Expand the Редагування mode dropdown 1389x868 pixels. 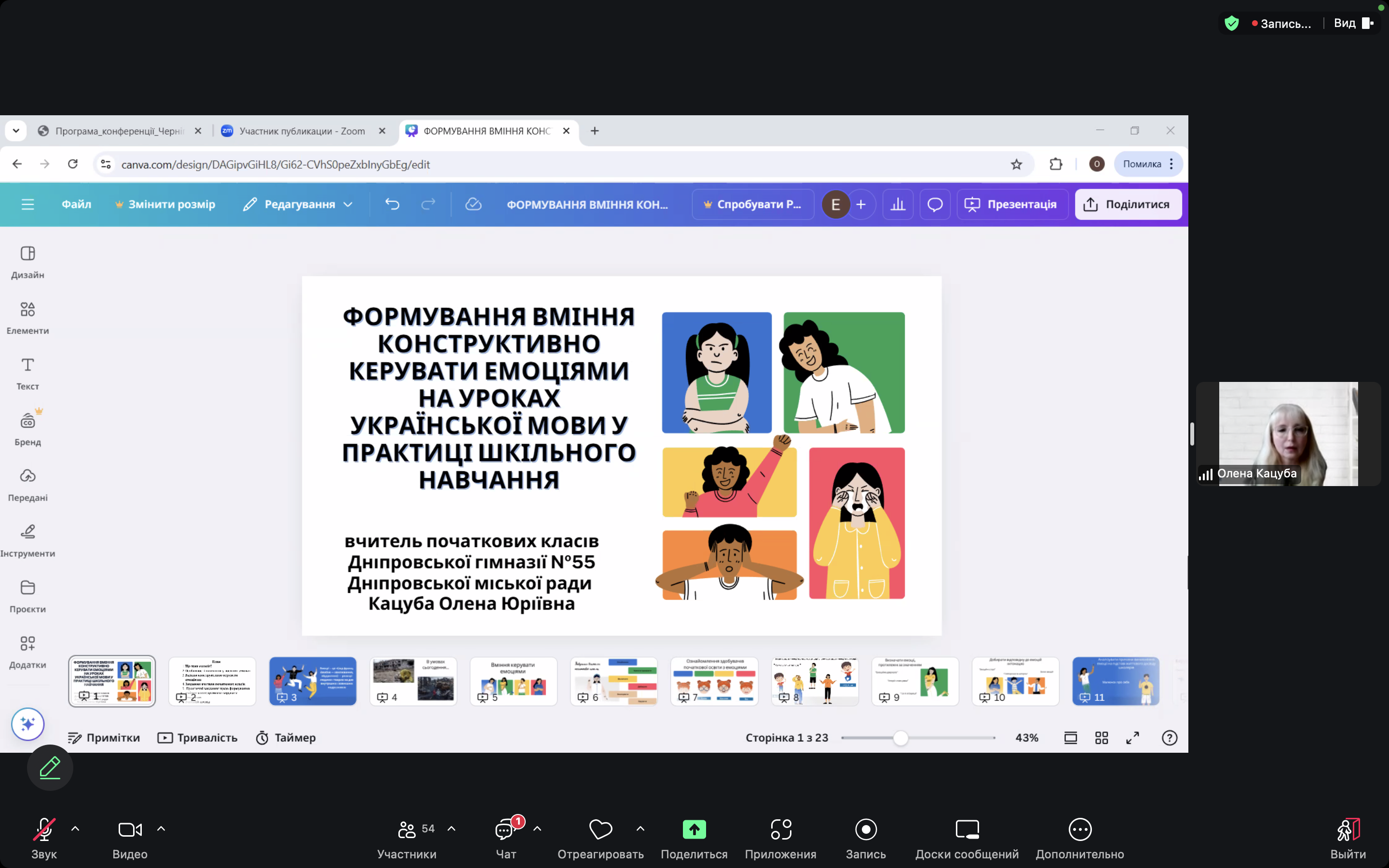(x=298, y=204)
